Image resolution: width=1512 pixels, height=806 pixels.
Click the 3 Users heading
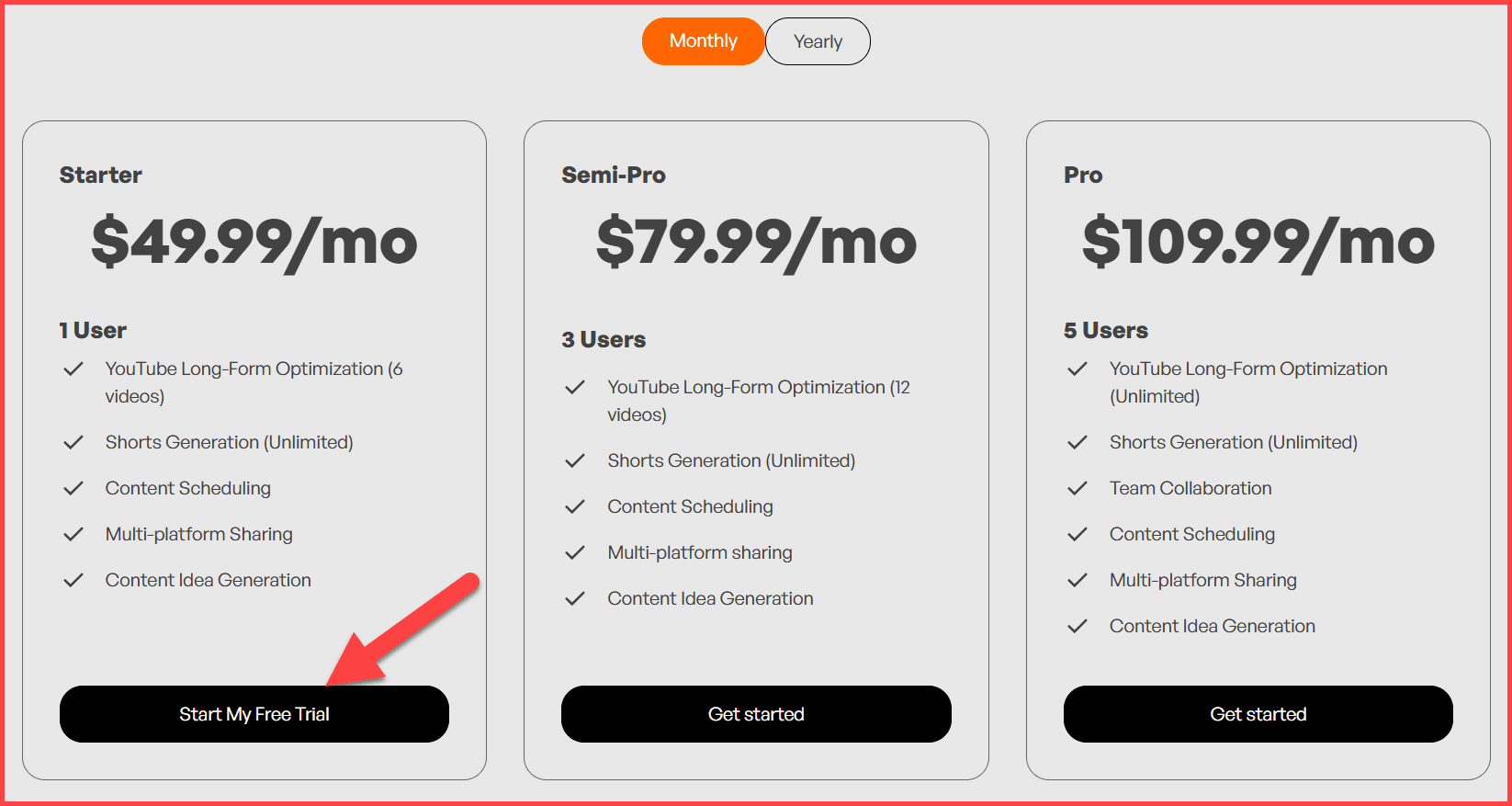pos(604,340)
